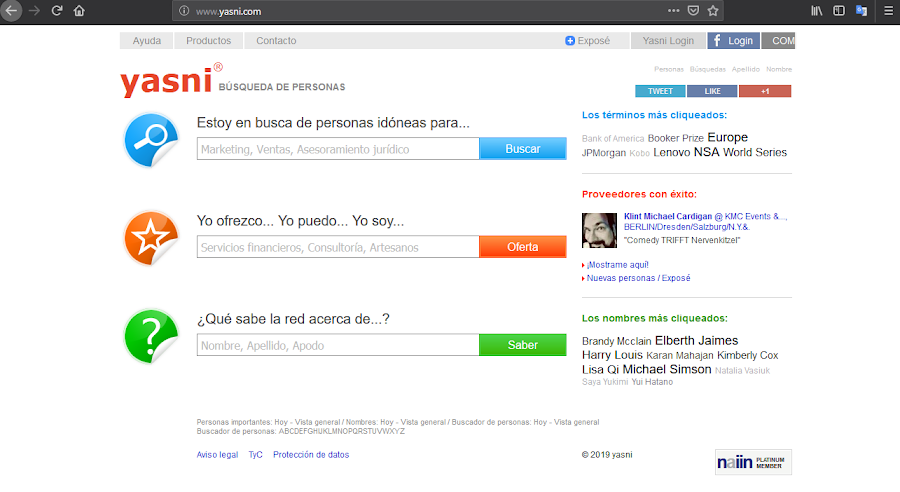Open the Klint Michael Cardigan profile link
900x492 pixels.
(668, 216)
